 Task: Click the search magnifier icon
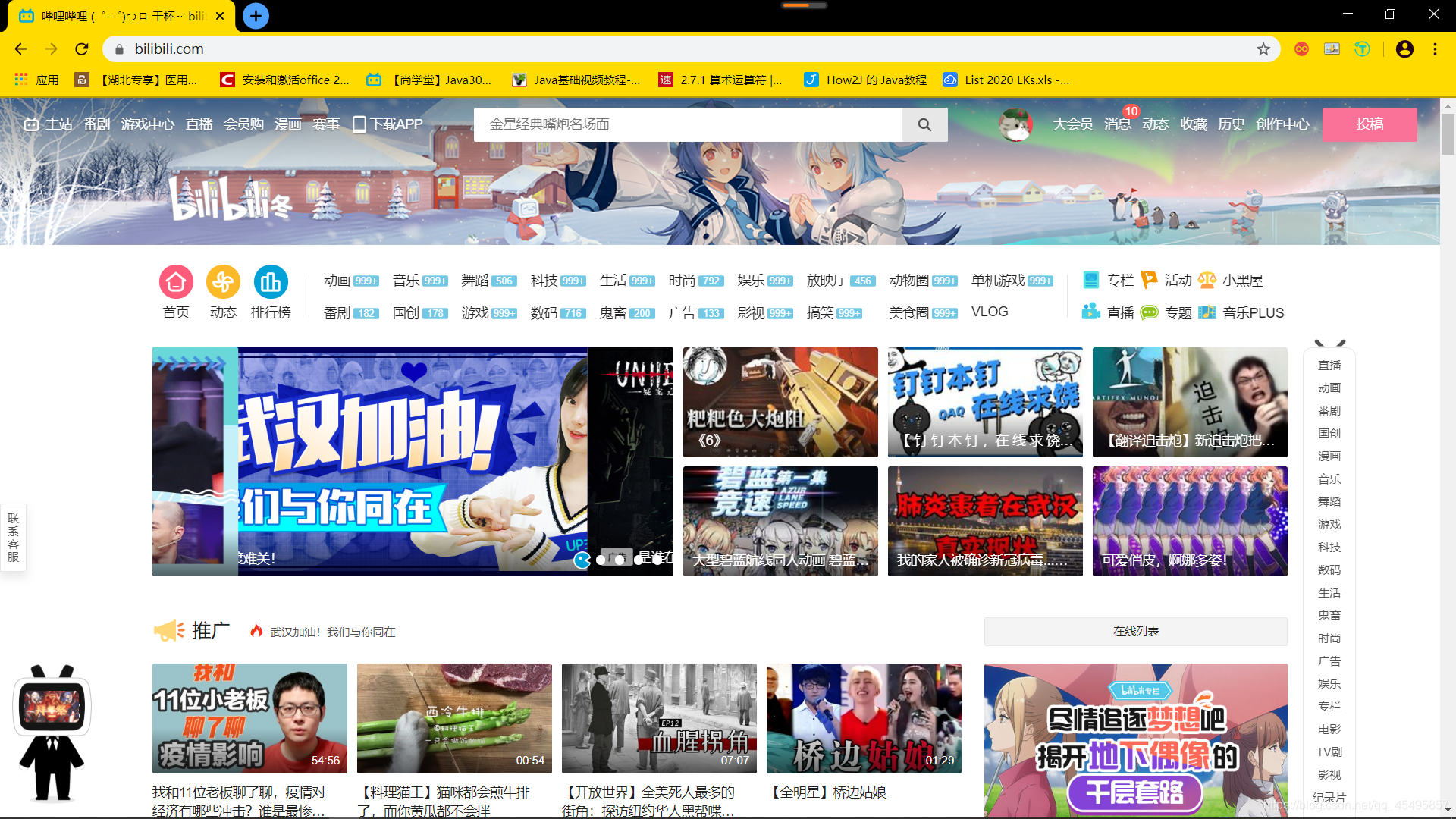tap(924, 124)
